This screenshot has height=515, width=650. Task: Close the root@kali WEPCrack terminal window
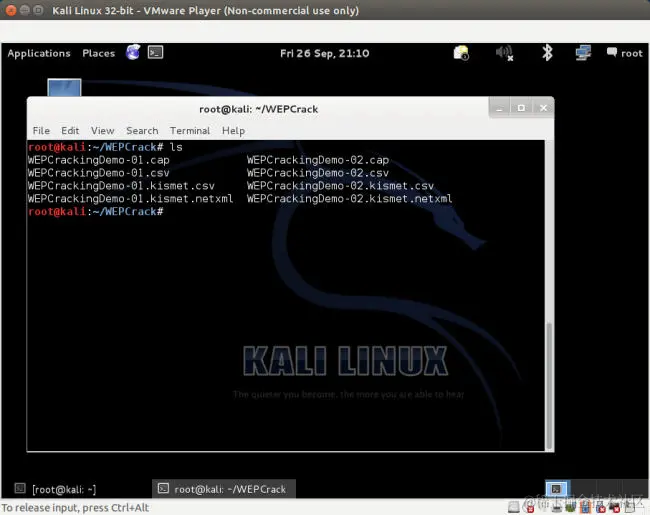(x=543, y=108)
